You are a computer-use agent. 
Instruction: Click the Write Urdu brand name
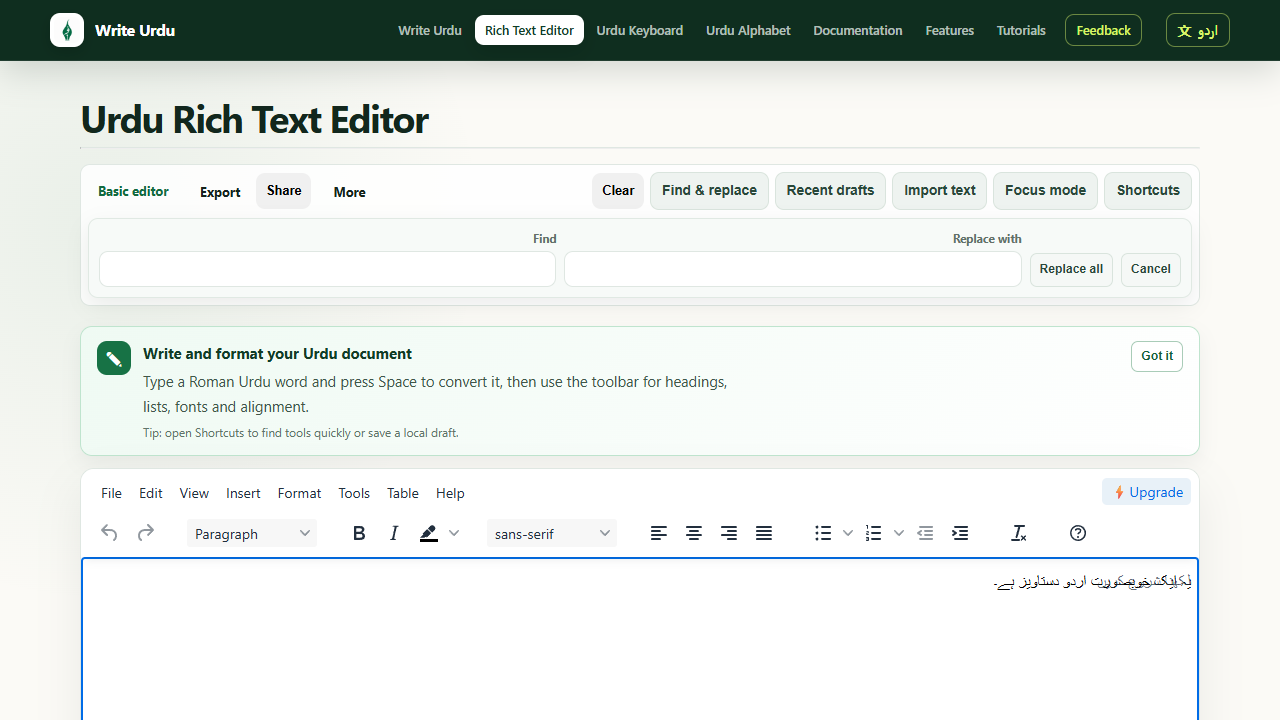(135, 30)
